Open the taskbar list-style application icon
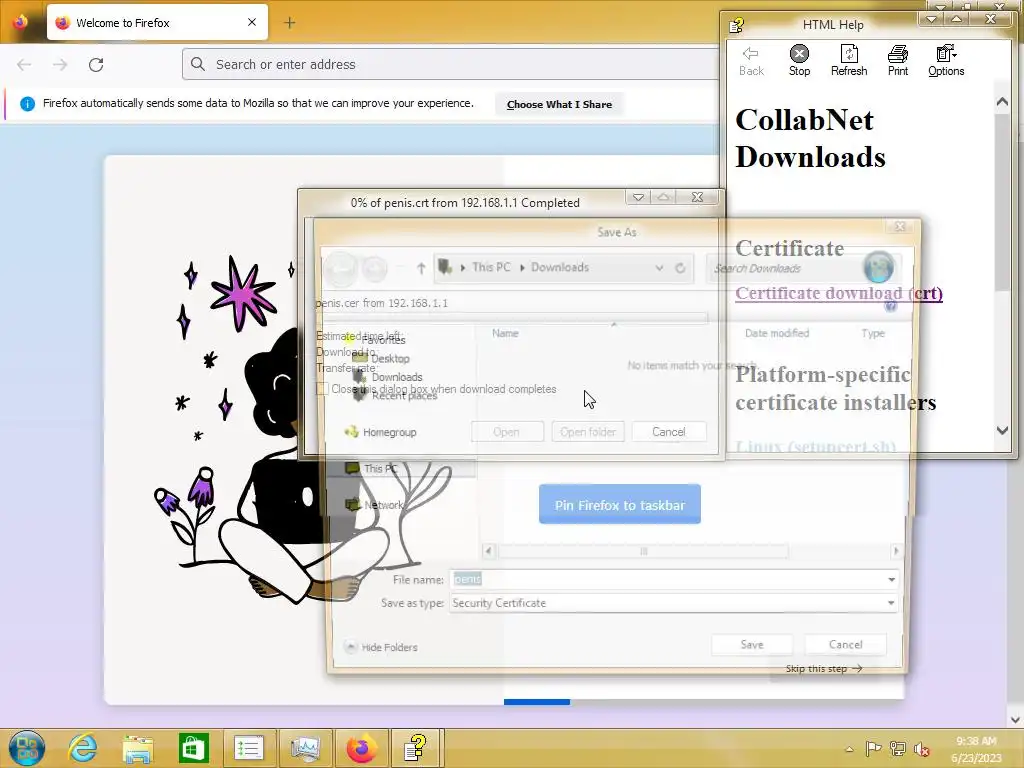 pyautogui.click(x=249, y=748)
